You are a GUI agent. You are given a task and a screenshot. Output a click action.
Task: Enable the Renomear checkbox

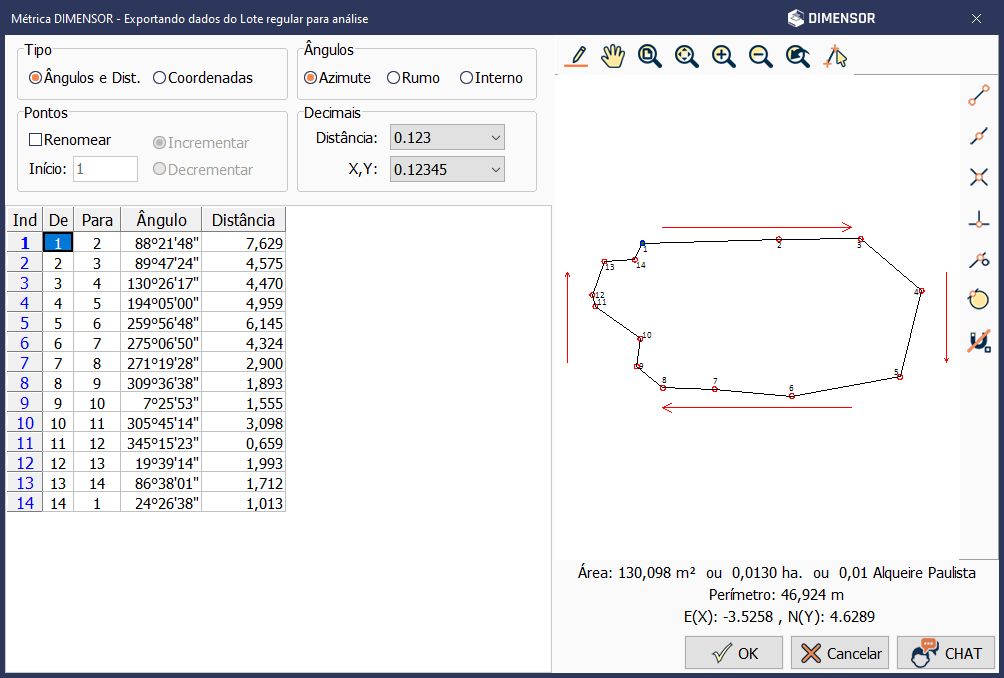pyautogui.click(x=35, y=140)
